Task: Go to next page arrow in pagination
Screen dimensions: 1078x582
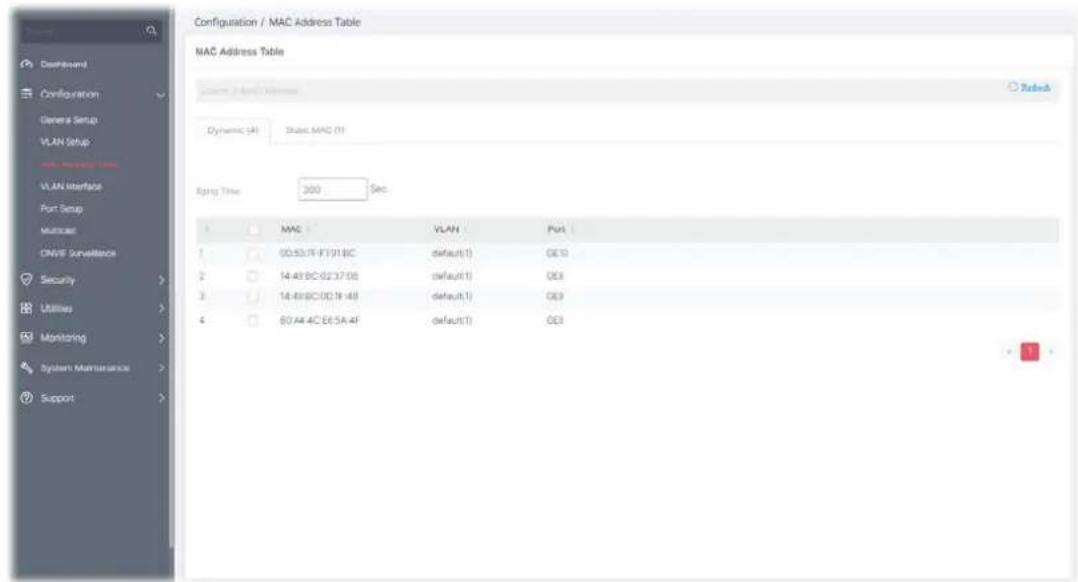Action: coord(1050,352)
